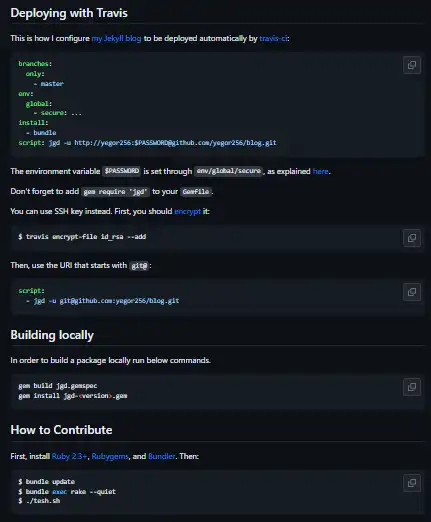Click the '- master' line in YAML
Image resolution: width=431 pixels, height=522 pixels.
coord(48,84)
